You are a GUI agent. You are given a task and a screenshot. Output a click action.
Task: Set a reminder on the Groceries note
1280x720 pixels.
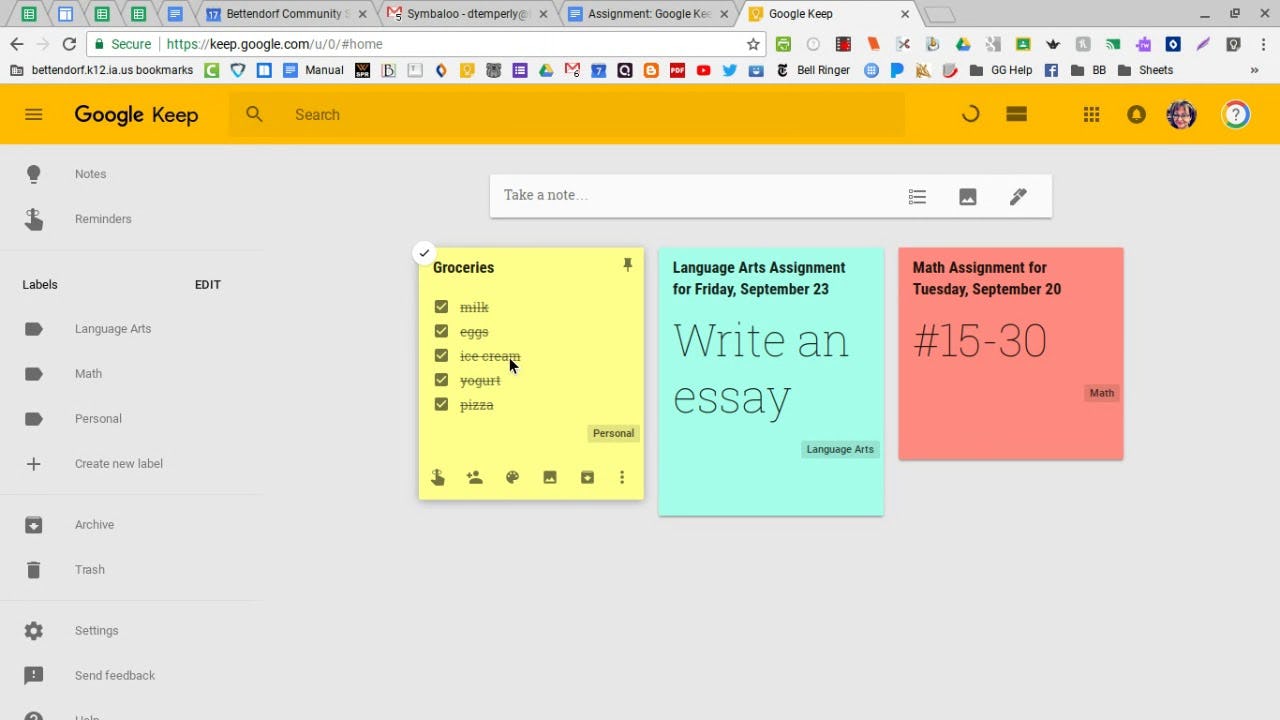(x=437, y=477)
